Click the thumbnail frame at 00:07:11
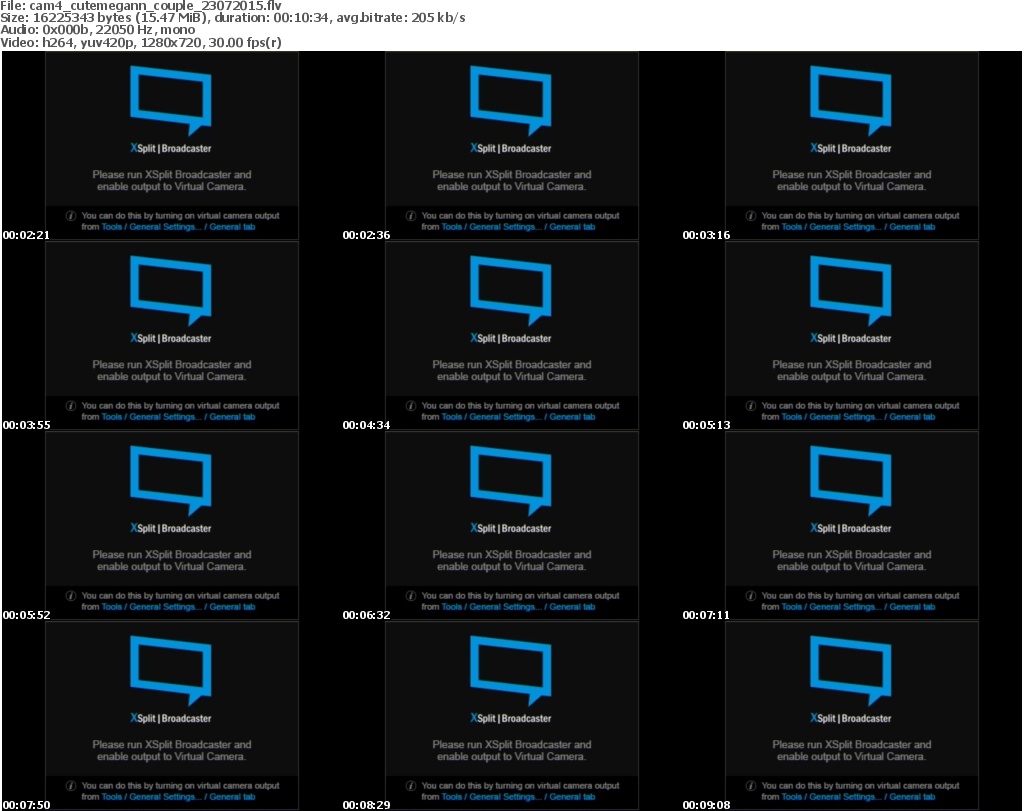The height and width of the screenshot is (811, 1024). (852, 526)
